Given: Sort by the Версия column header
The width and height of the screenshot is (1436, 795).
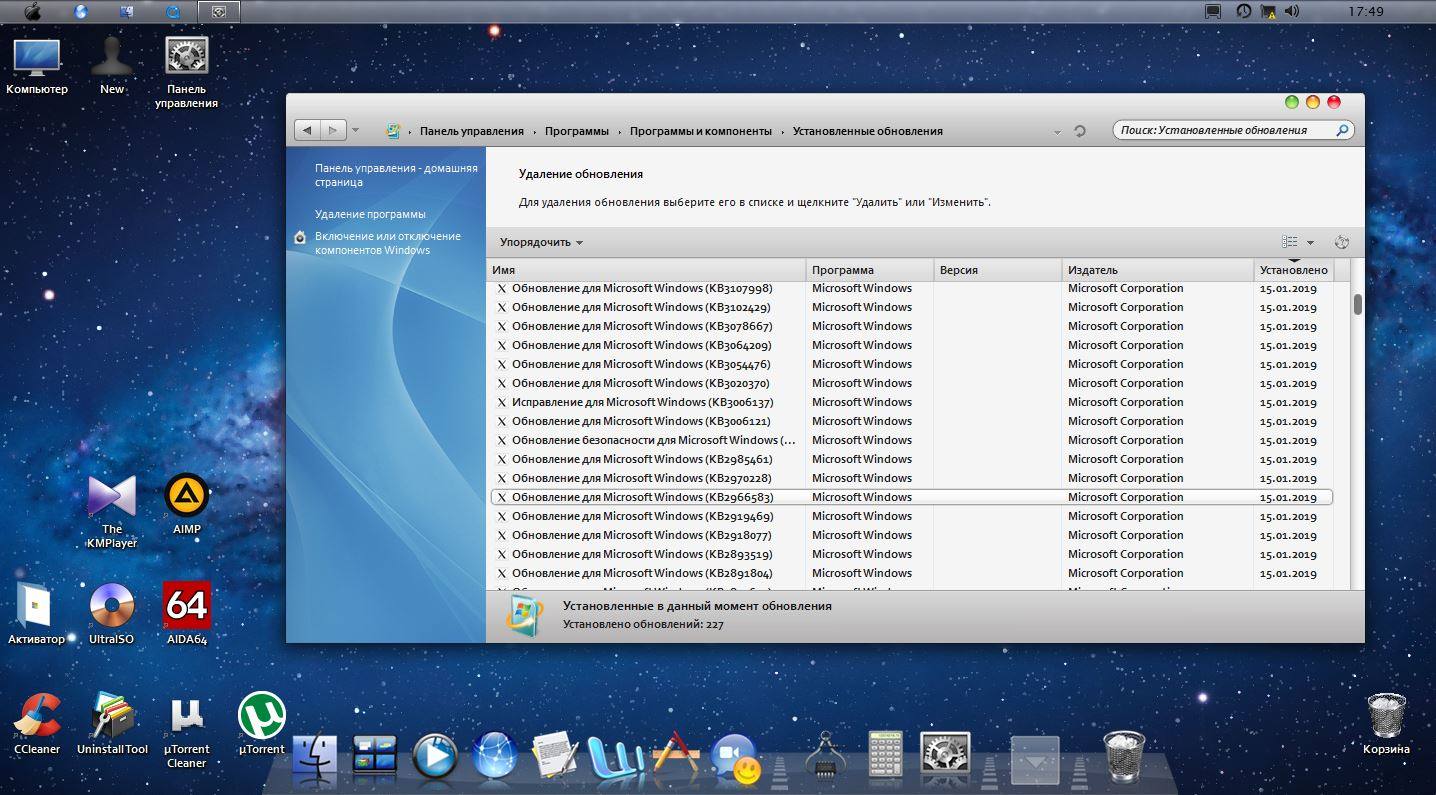Looking at the screenshot, I should [x=998, y=270].
